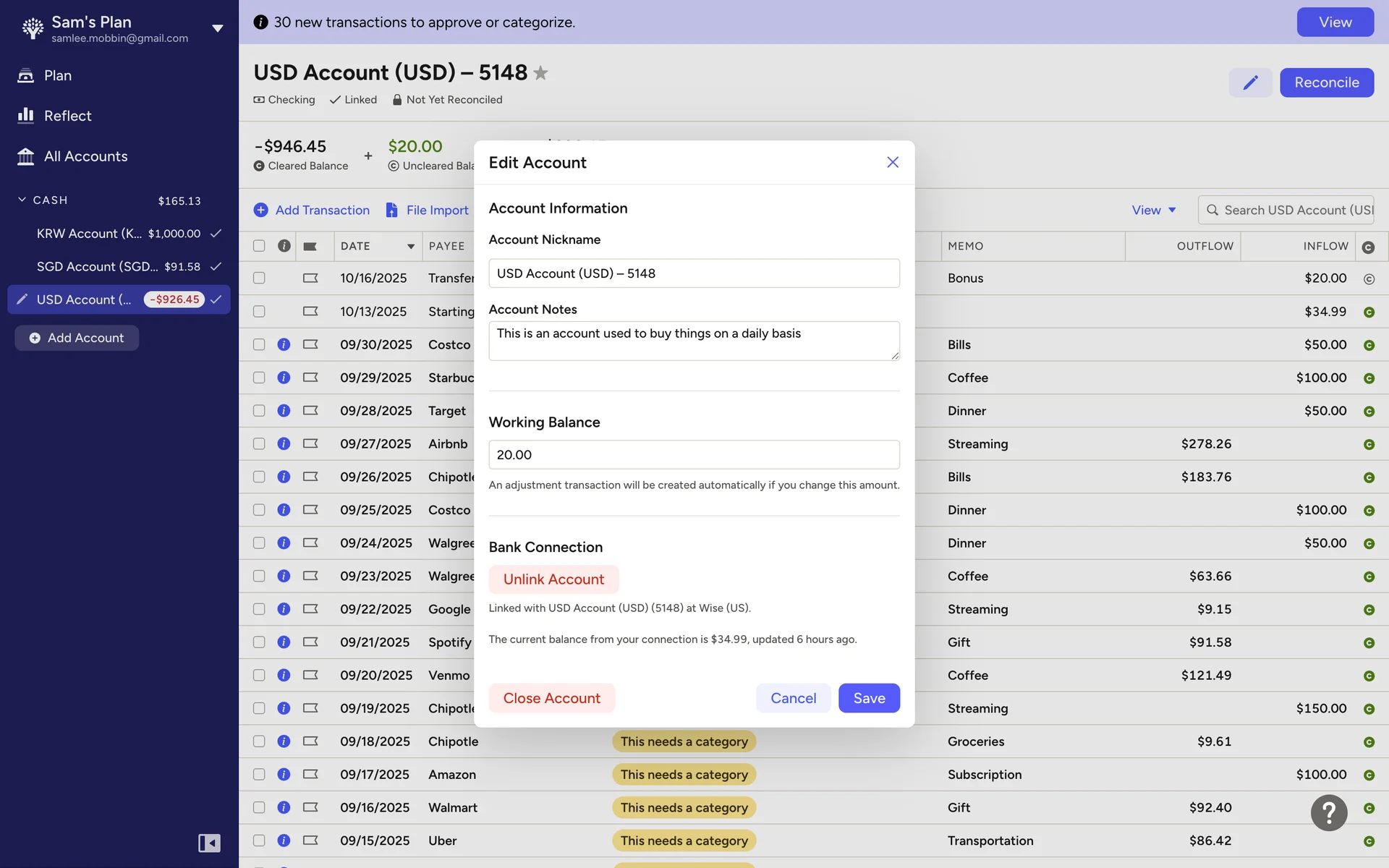Check the select-all transactions checkbox
This screenshot has height=868, width=1389.
tap(259, 246)
